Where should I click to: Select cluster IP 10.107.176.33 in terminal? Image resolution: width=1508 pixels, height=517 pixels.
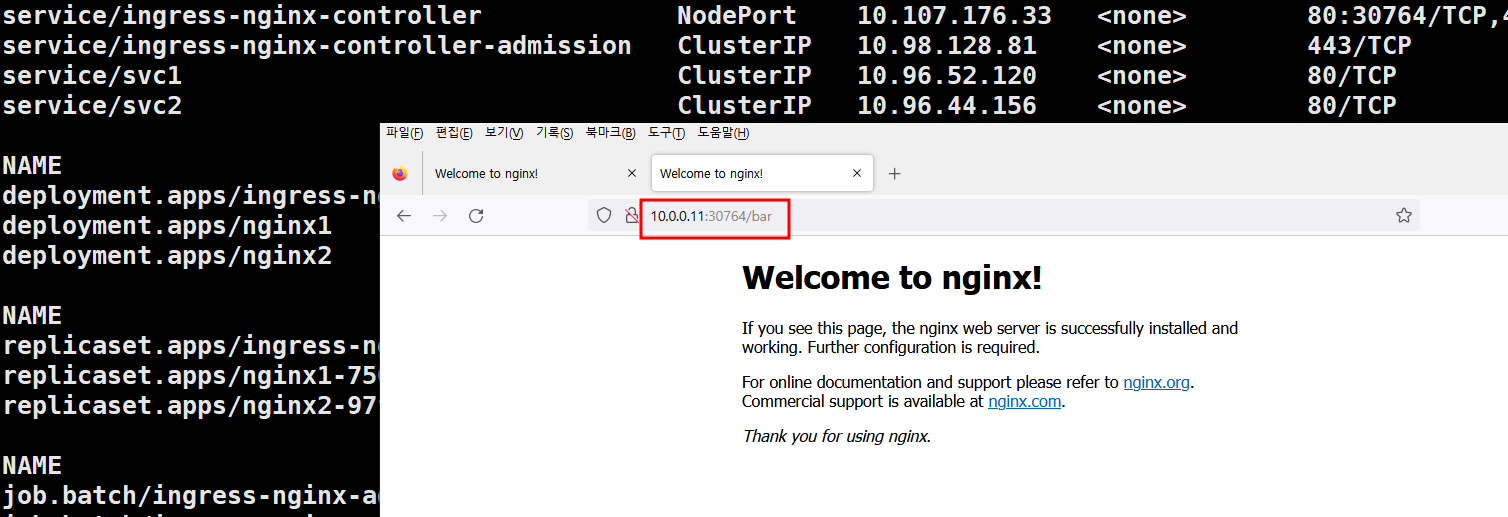pos(954,16)
